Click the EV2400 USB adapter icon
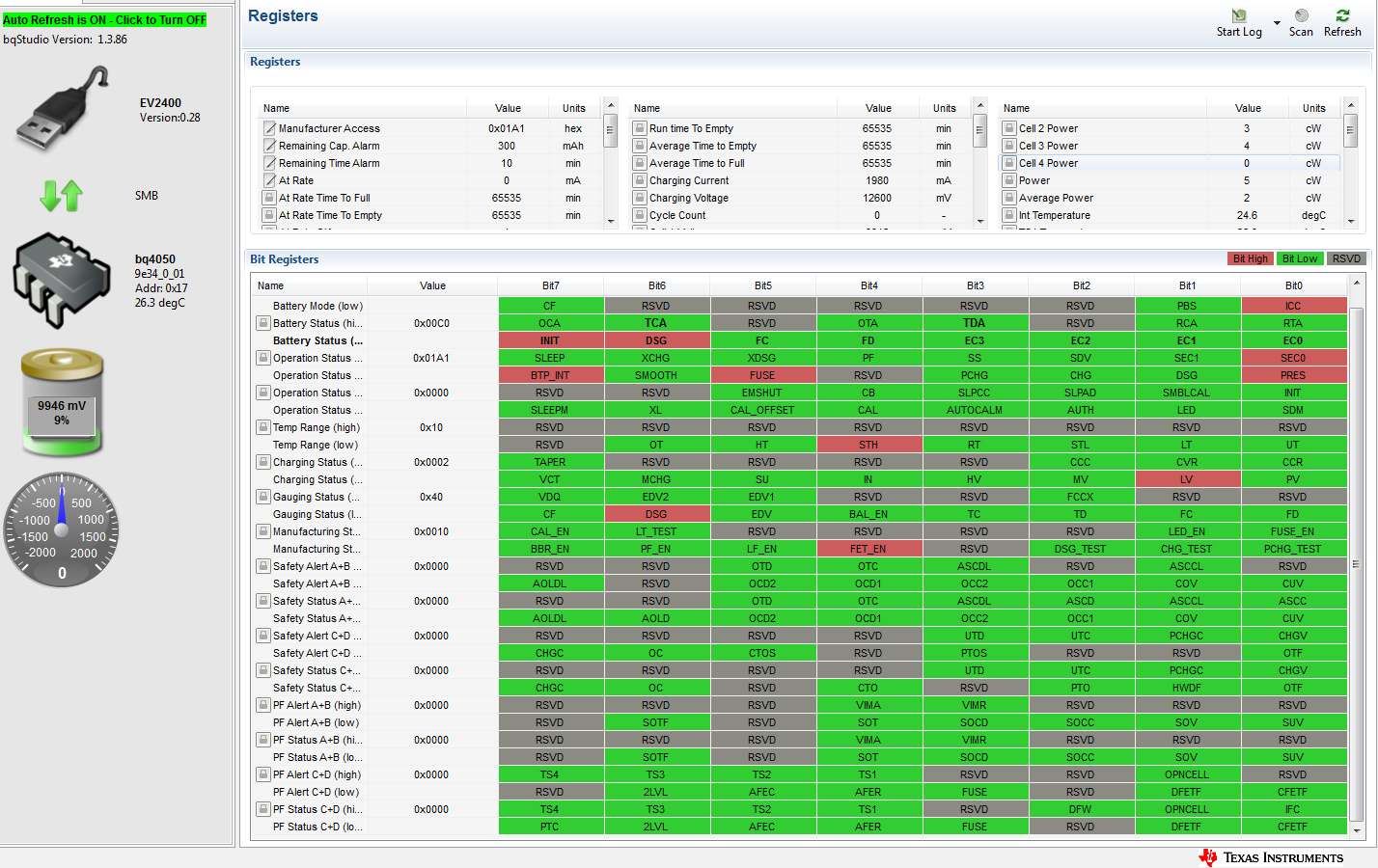The width and height of the screenshot is (1378, 868). 63,108
